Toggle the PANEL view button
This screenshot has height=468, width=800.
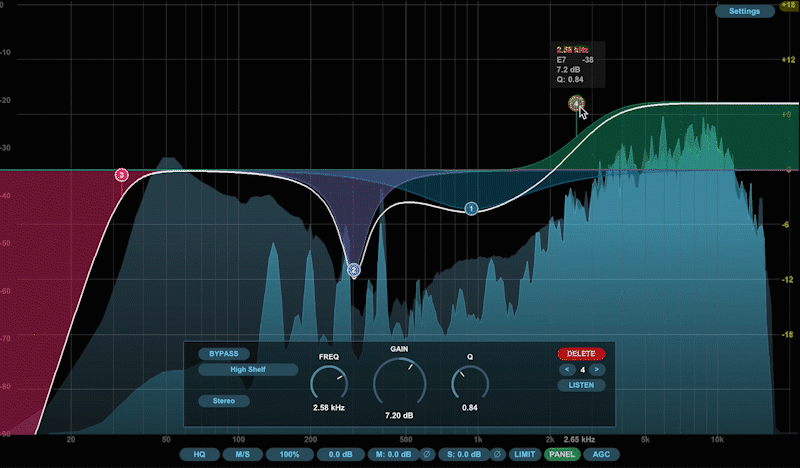563,455
